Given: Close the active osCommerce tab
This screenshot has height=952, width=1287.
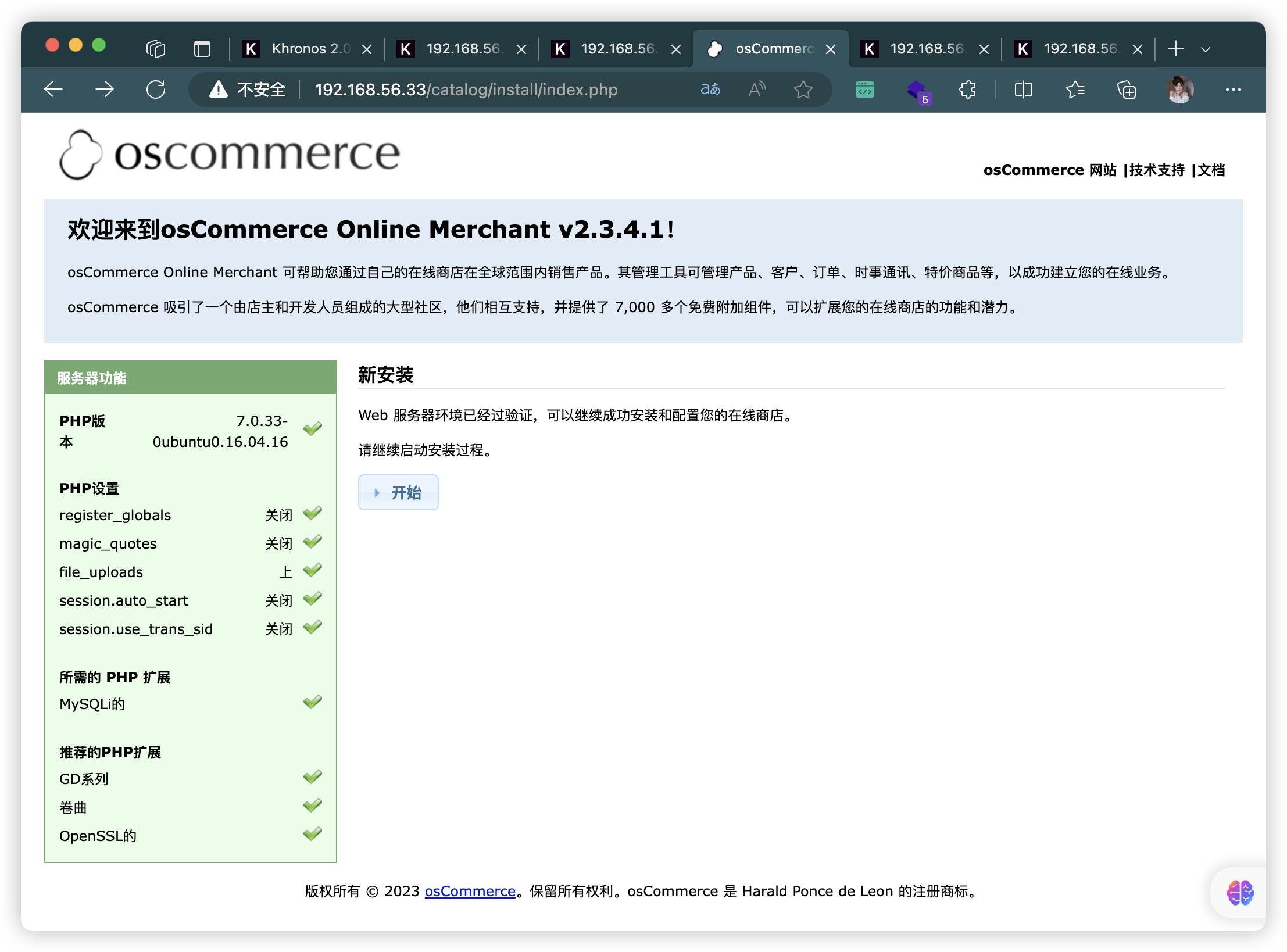Looking at the screenshot, I should [831, 49].
